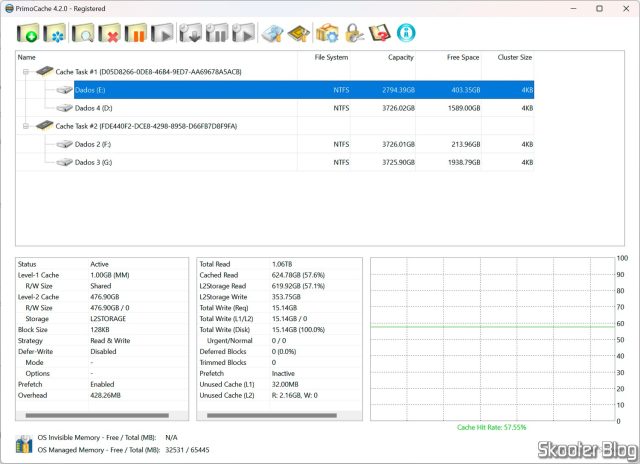Click the 213.96GB free space cell
This screenshot has width=640, height=464.
466,144
